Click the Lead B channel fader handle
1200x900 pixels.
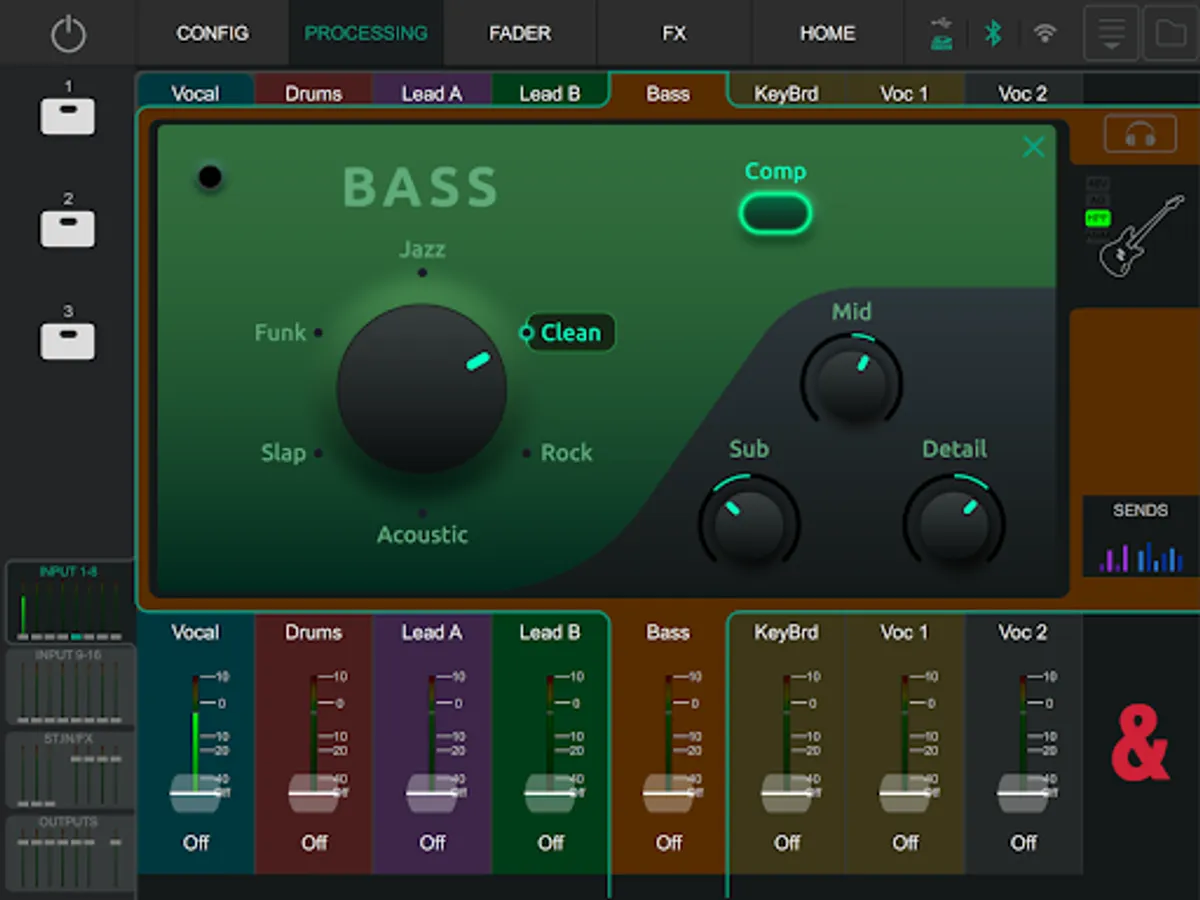(549, 792)
